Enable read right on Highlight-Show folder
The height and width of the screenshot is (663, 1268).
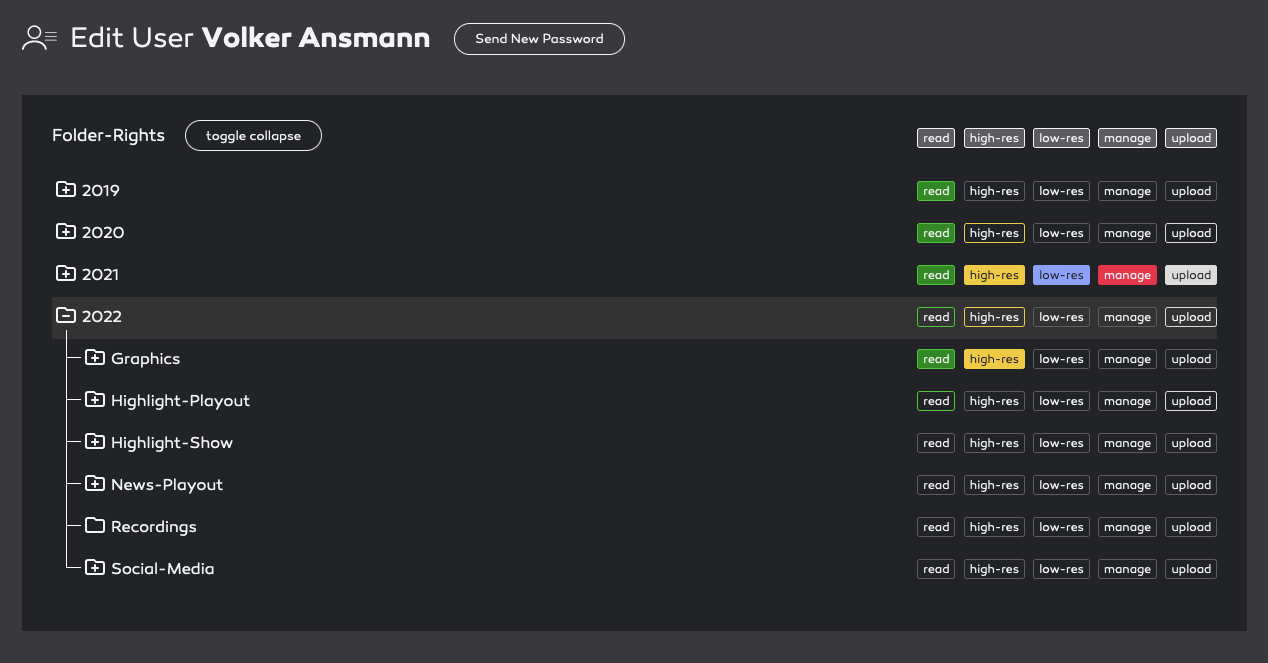click(x=936, y=443)
